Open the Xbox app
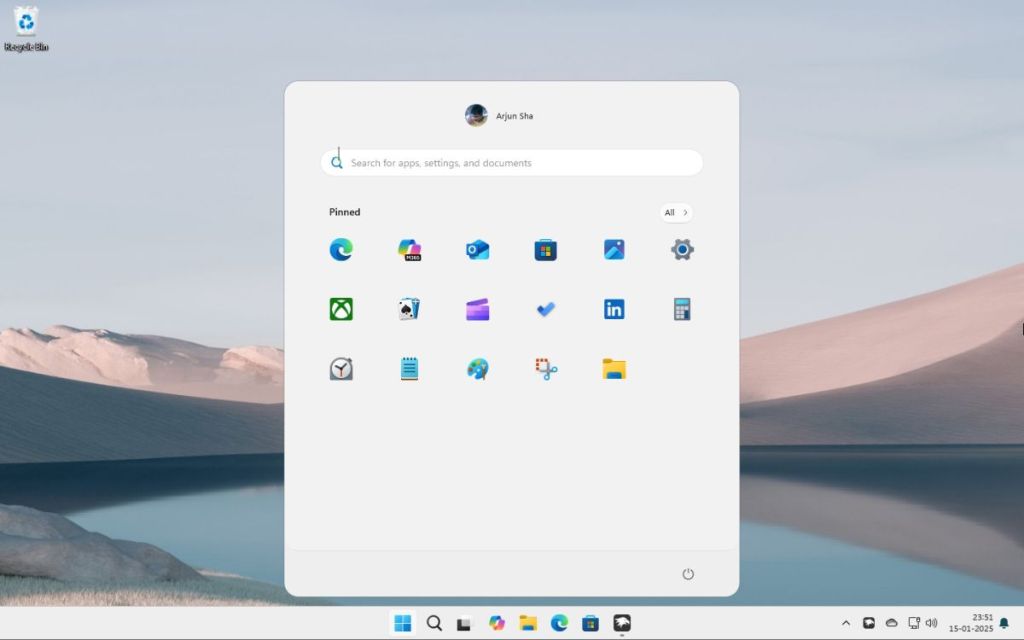The image size is (1024, 640). point(341,309)
